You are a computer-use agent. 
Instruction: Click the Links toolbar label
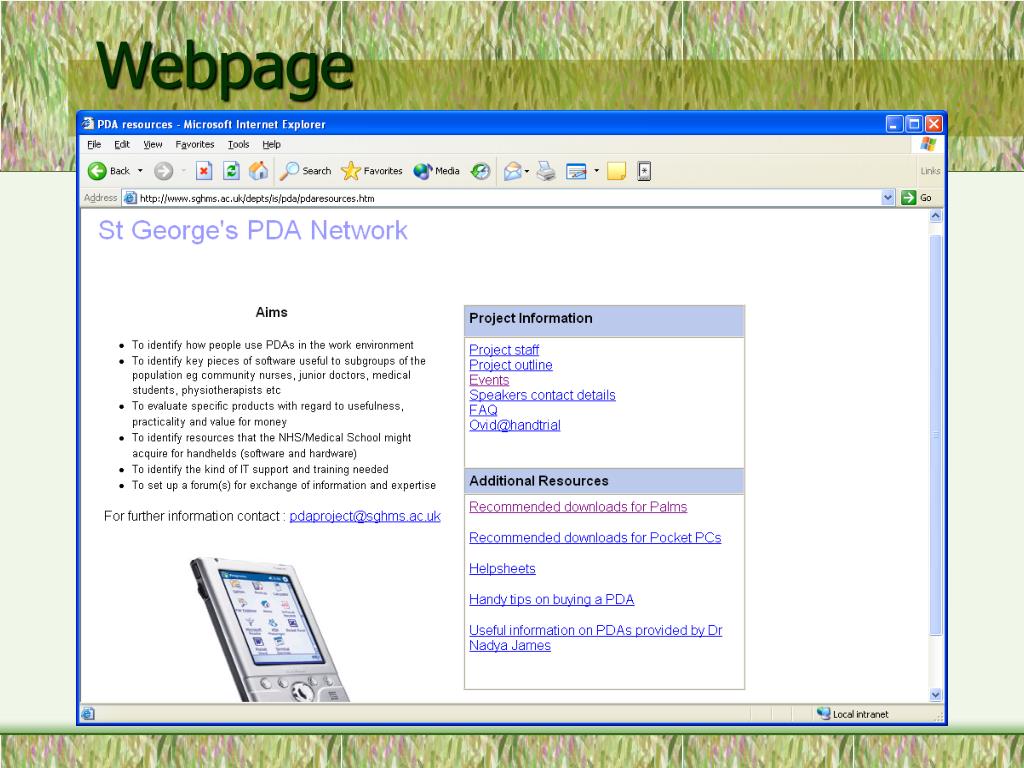(x=930, y=171)
